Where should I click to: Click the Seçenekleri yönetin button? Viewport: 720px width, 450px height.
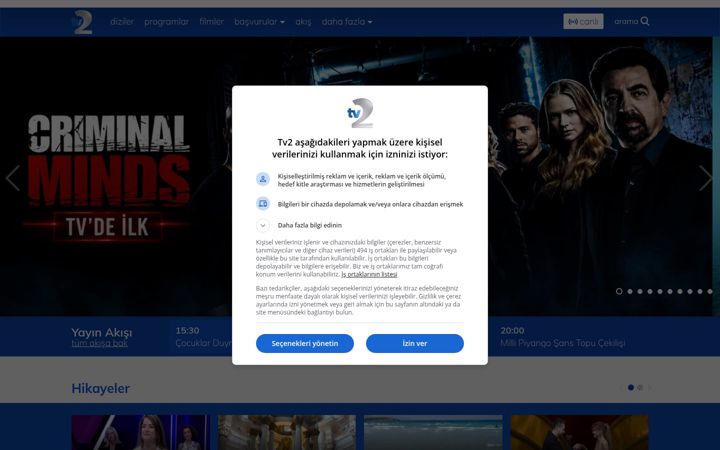pos(305,343)
